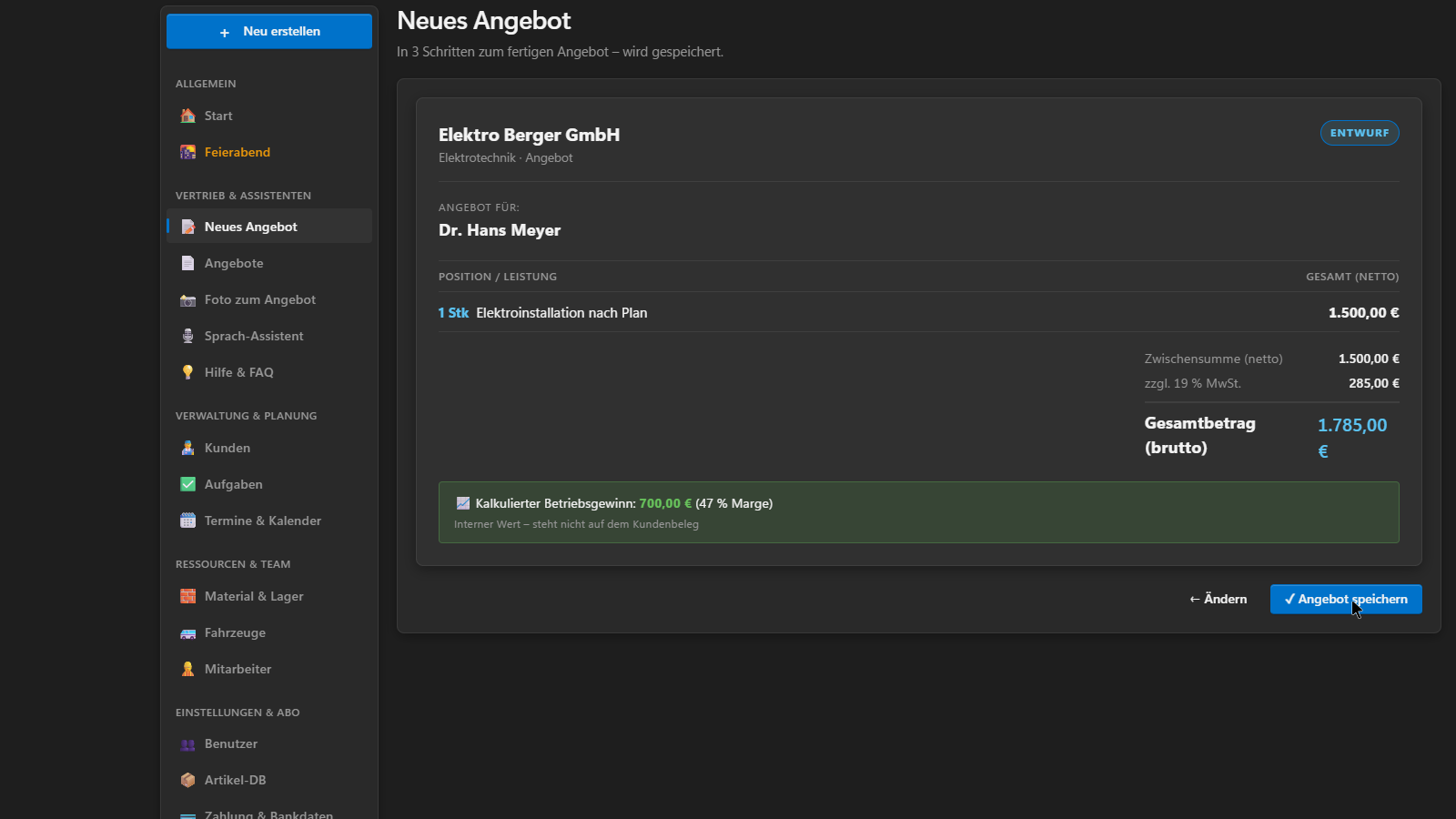
Task: Click the position total 1.500,00 €
Action: [x=1363, y=313]
